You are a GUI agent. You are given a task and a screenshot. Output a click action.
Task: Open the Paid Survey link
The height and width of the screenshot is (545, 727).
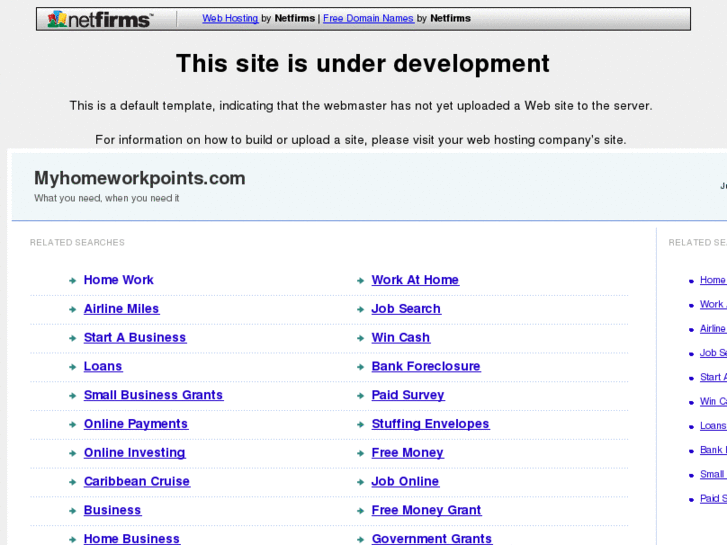[x=408, y=395]
